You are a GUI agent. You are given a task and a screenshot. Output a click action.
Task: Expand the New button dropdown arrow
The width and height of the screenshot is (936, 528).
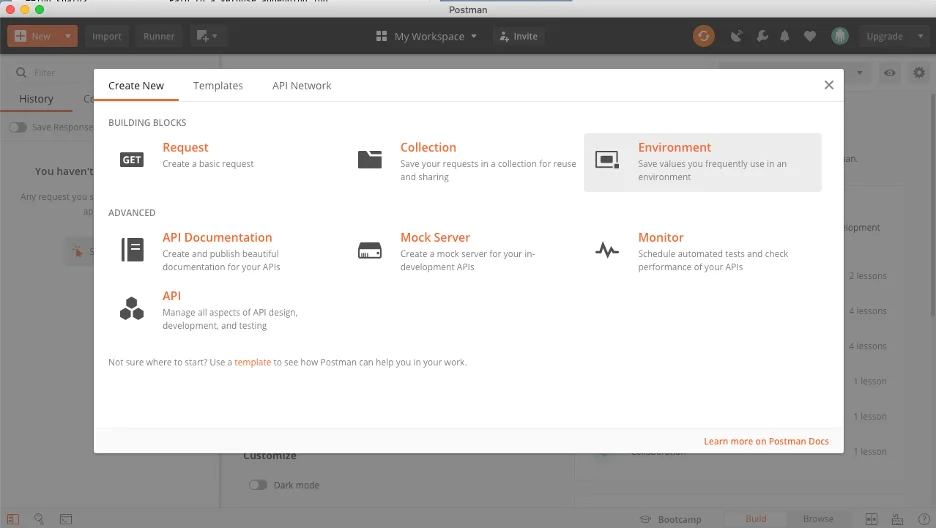click(x=68, y=36)
